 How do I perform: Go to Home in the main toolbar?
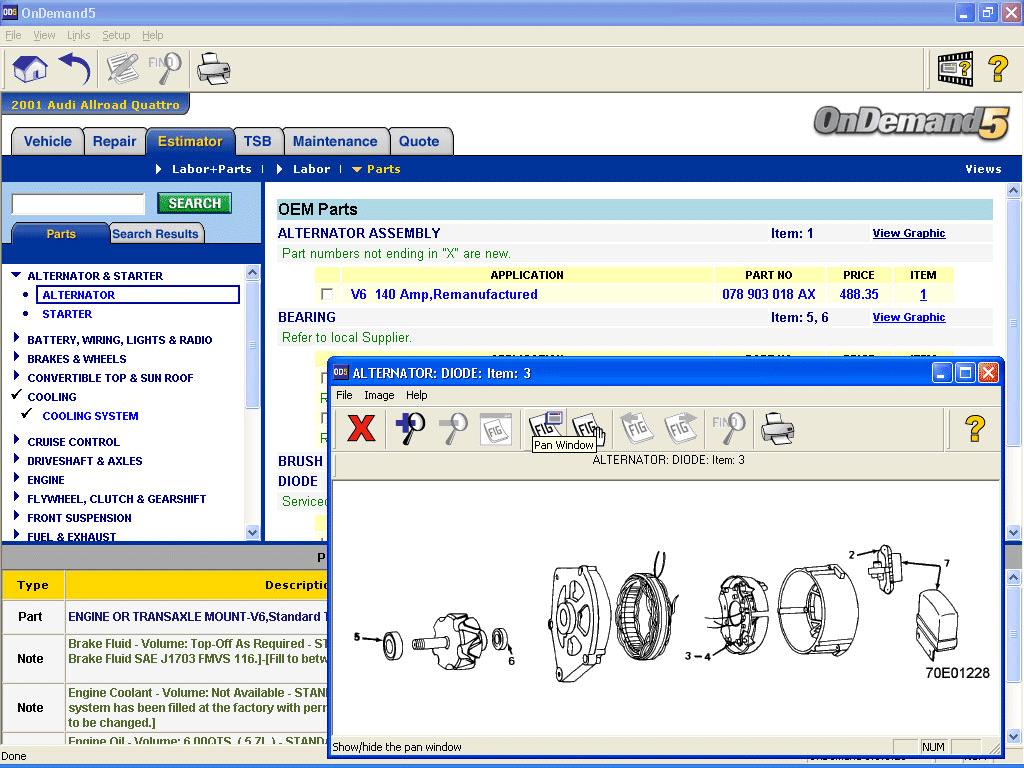(x=30, y=69)
